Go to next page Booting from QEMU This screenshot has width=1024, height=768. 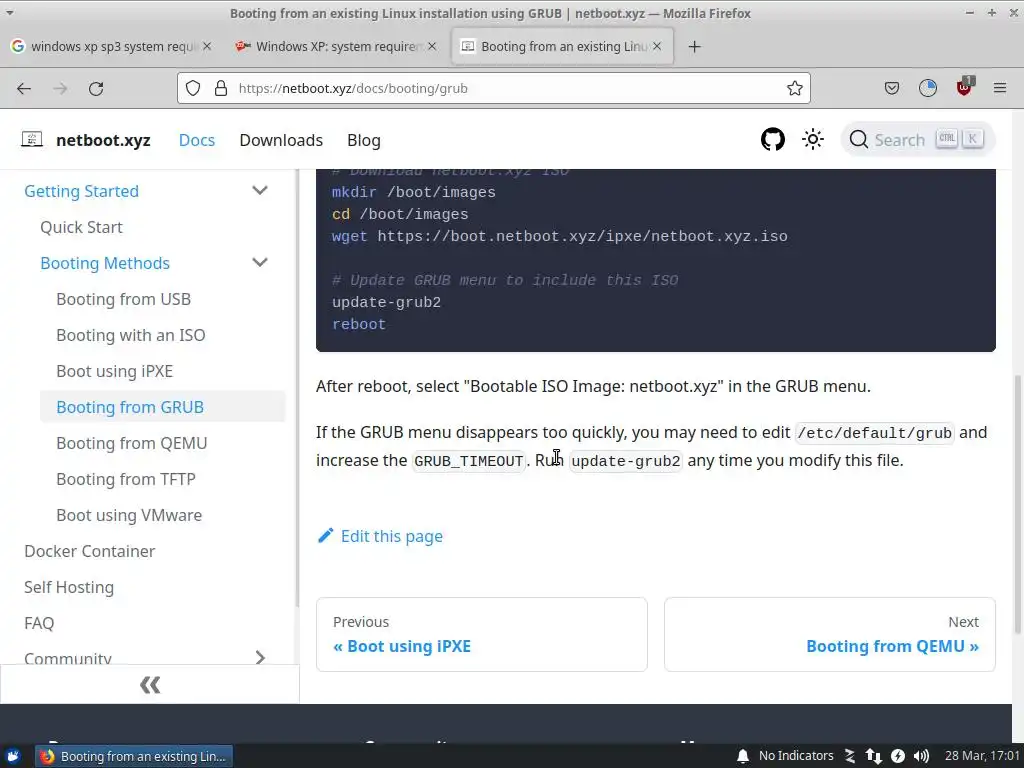point(829,634)
